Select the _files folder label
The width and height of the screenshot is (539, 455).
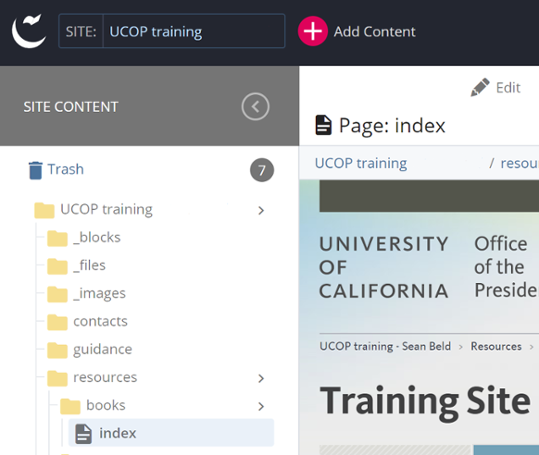[89, 265]
